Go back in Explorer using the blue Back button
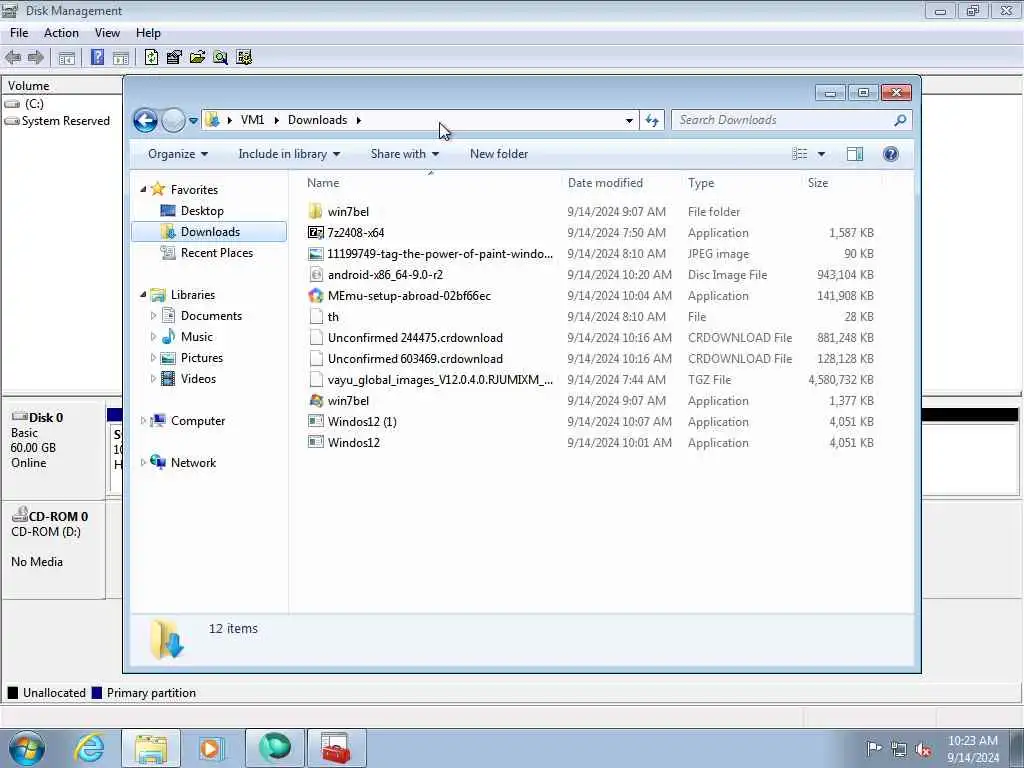This screenshot has height=768, width=1024. [145, 120]
